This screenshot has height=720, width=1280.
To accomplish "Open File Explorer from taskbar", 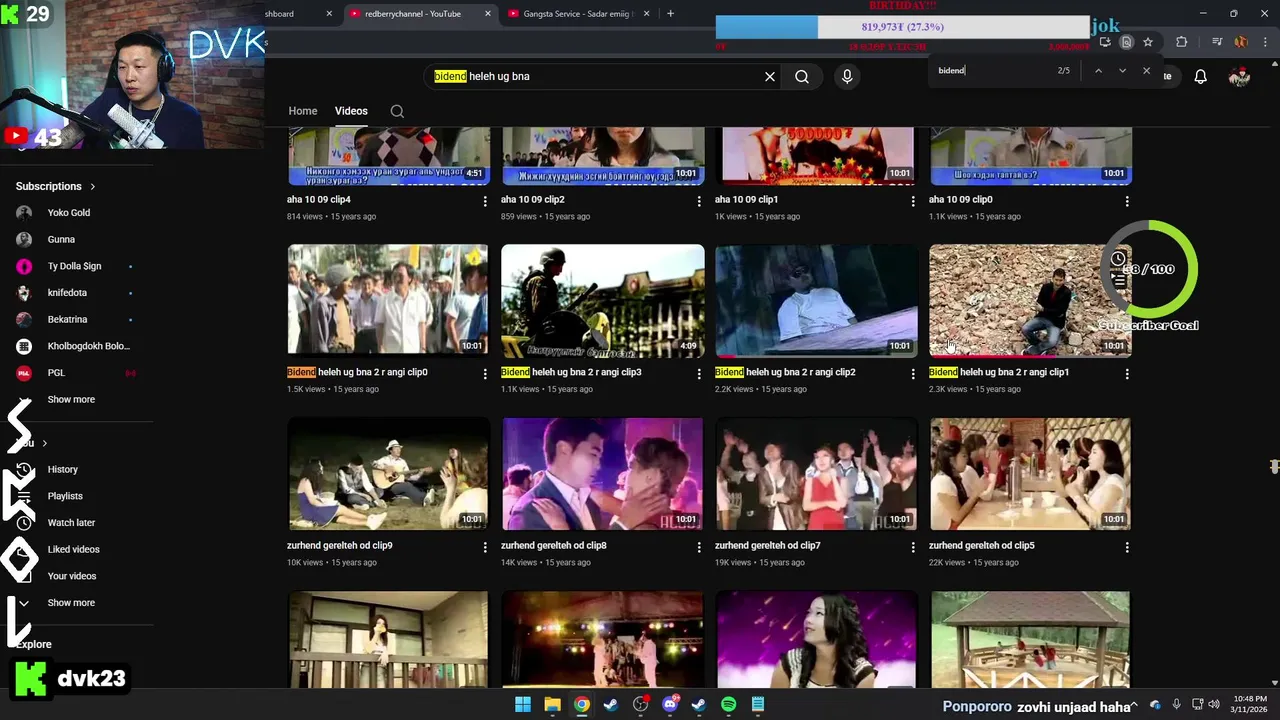I will [552, 705].
